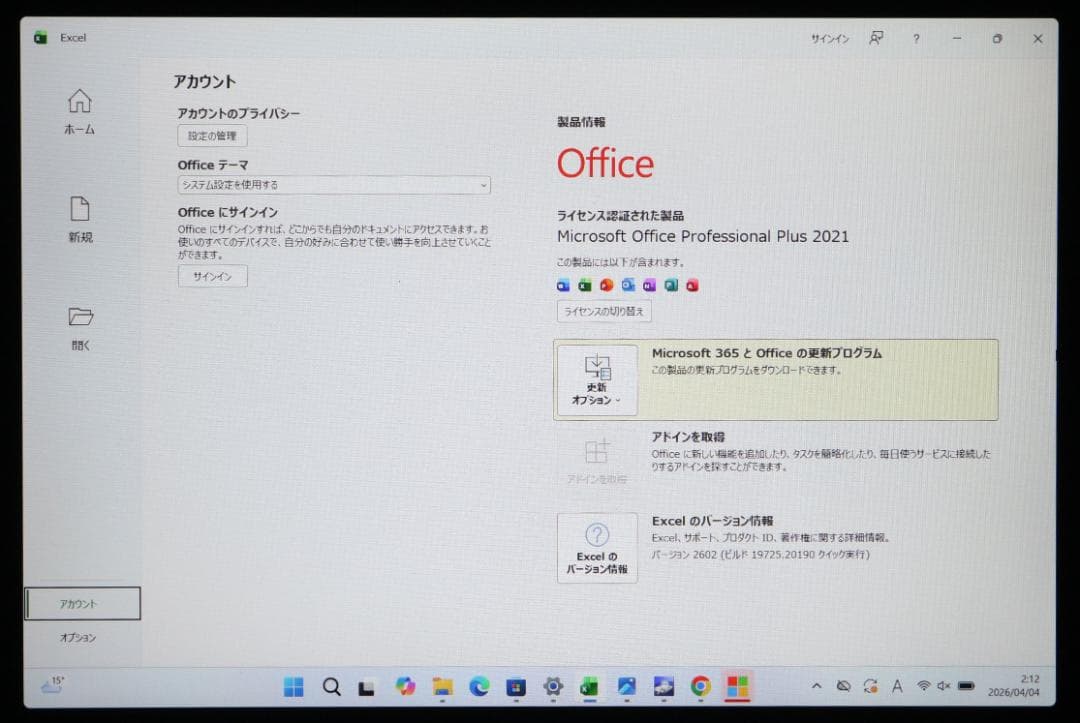Open Photos app from the taskbar
The image size is (1080, 723).
point(627,687)
